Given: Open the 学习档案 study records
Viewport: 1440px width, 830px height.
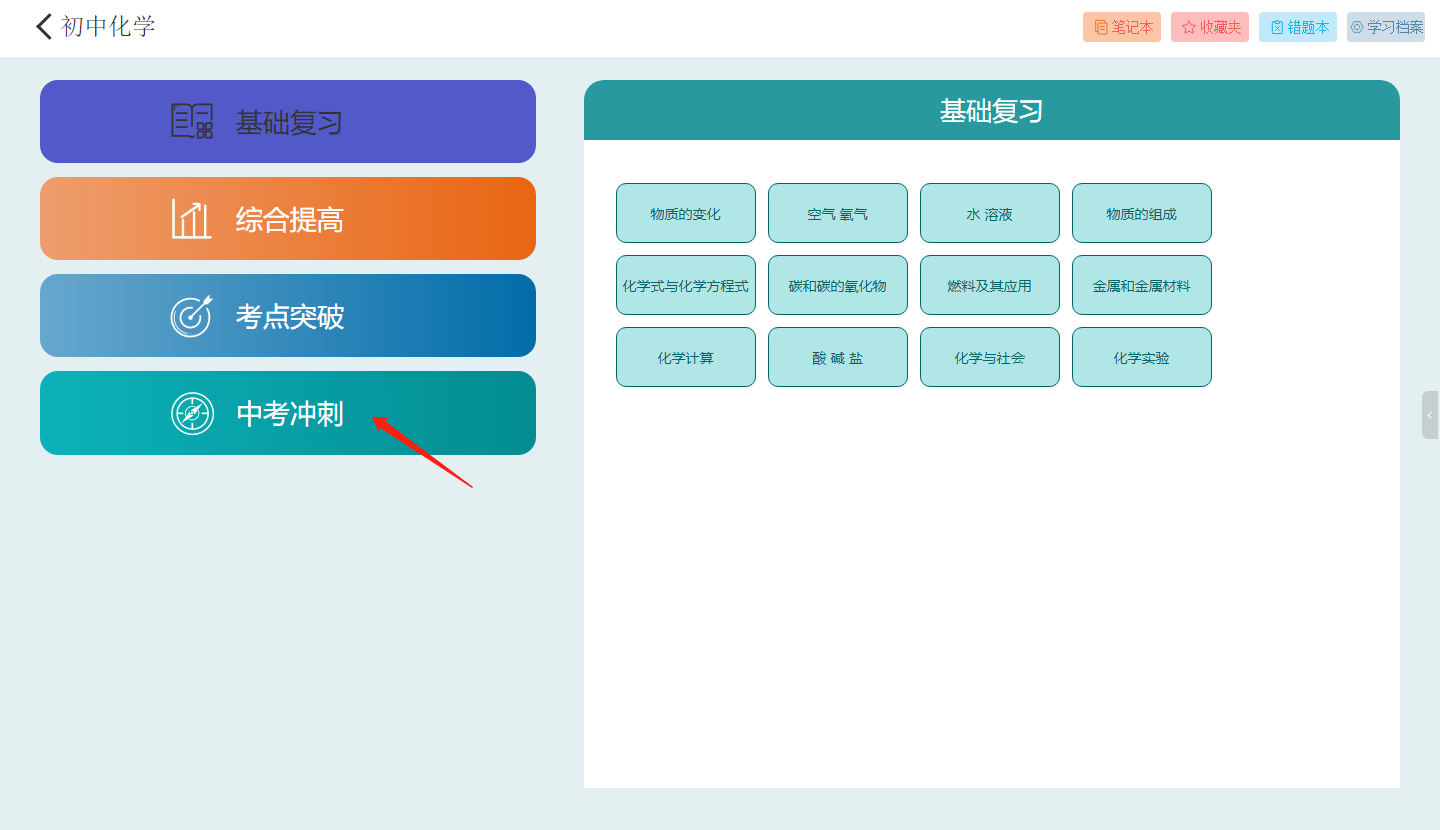Looking at the screenshot, I should click(1385, 27).
